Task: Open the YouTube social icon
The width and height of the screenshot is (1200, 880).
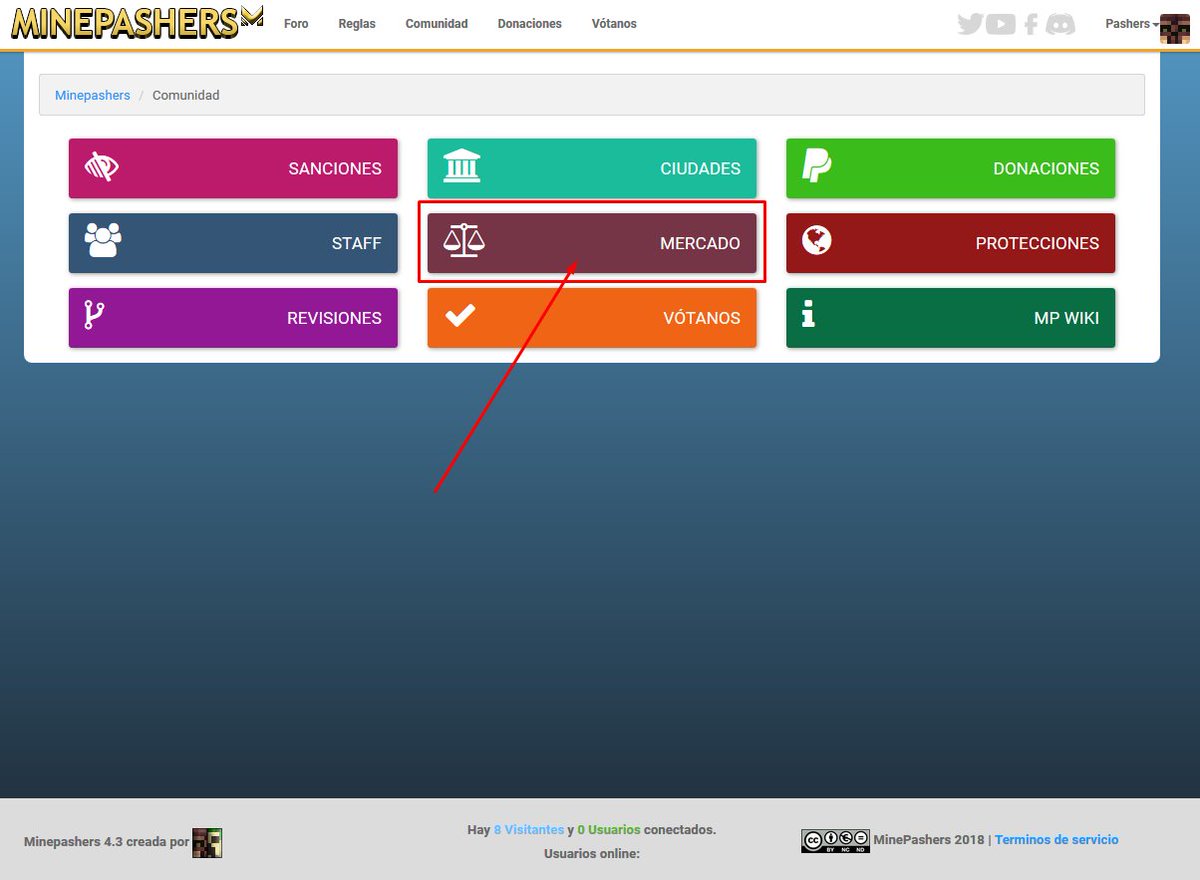Action: coord(1000,24)
